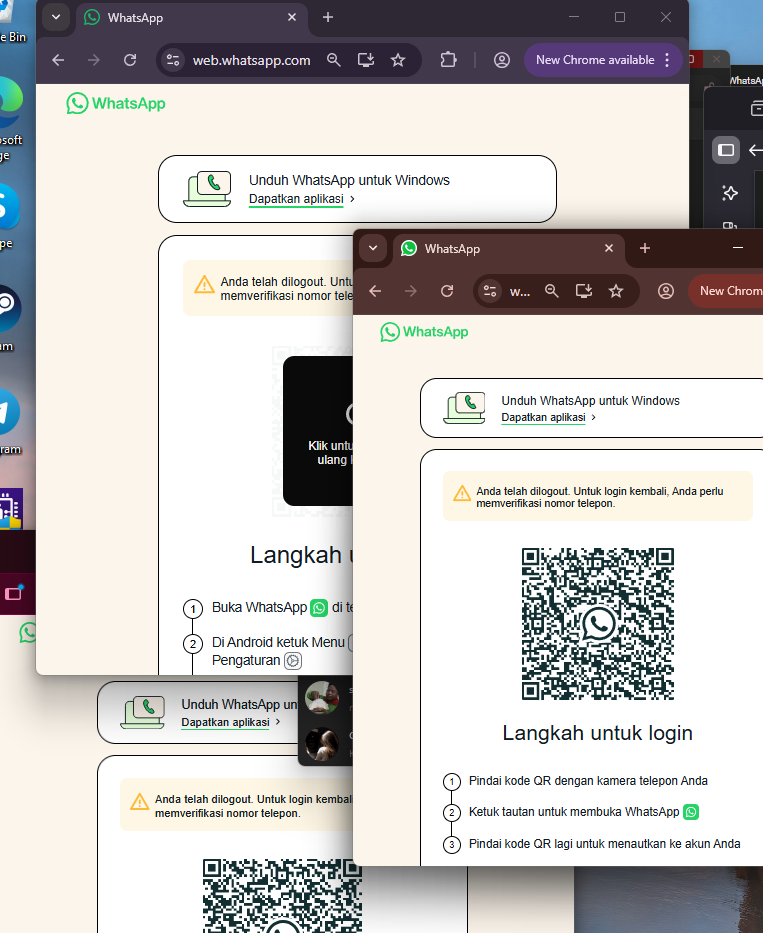This screenshot has height=933, width=763.
Task: Click forward arrow in rear Chrome window
Action: click(93, 60)
